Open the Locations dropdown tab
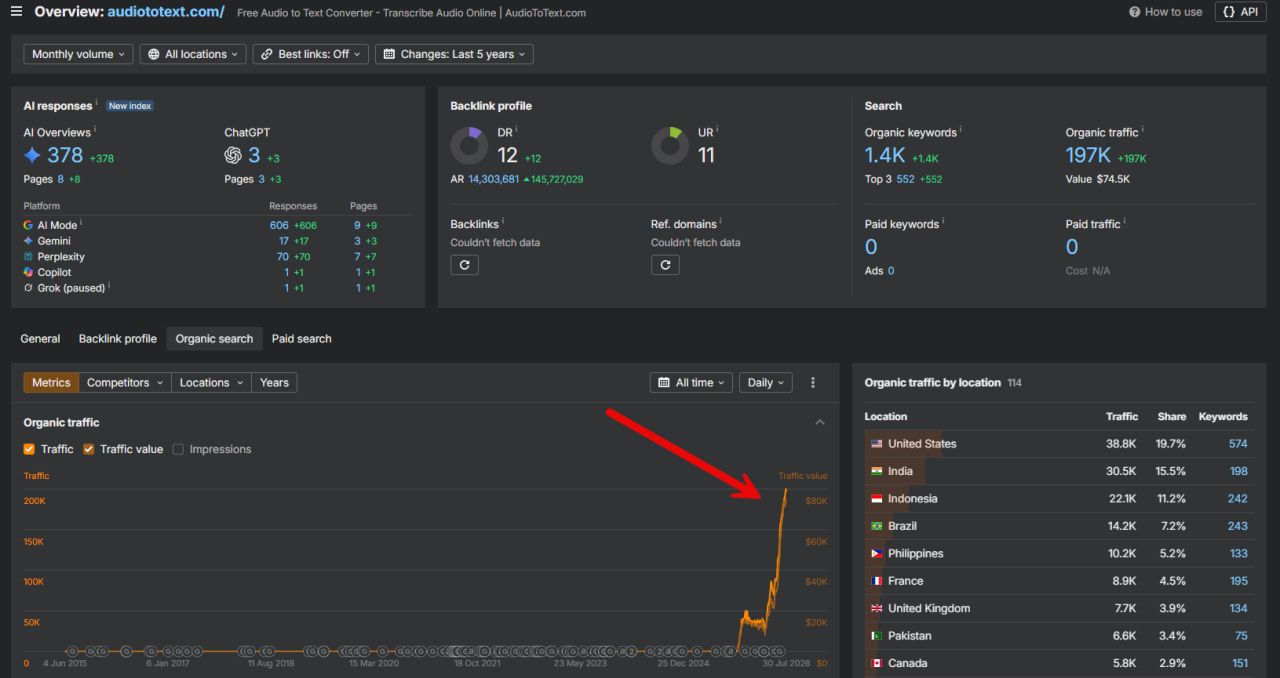 (x=211, y=383)
